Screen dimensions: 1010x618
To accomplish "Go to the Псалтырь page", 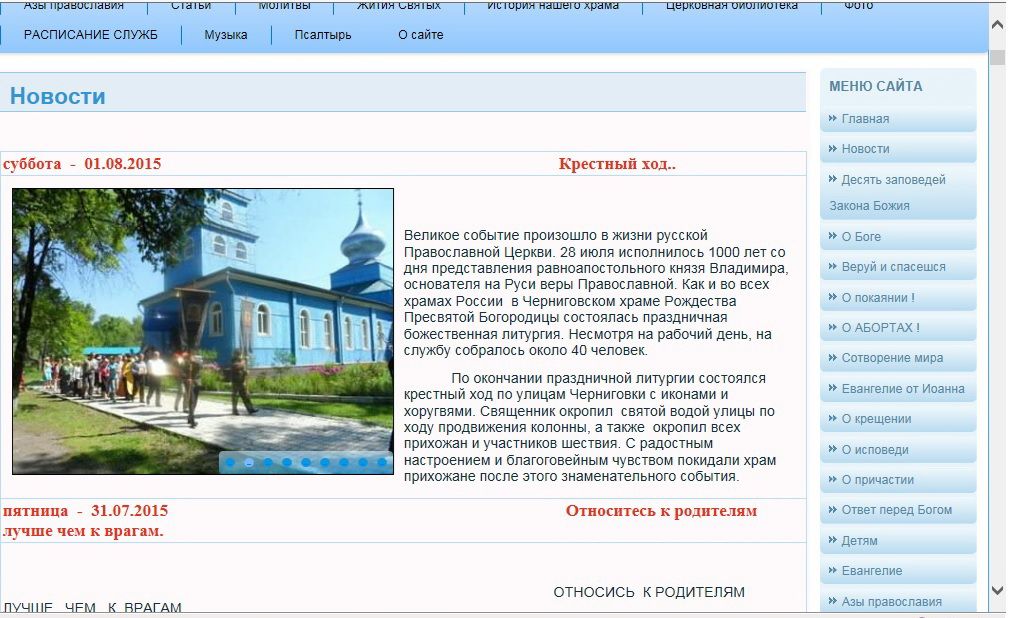I will (323, 35).
